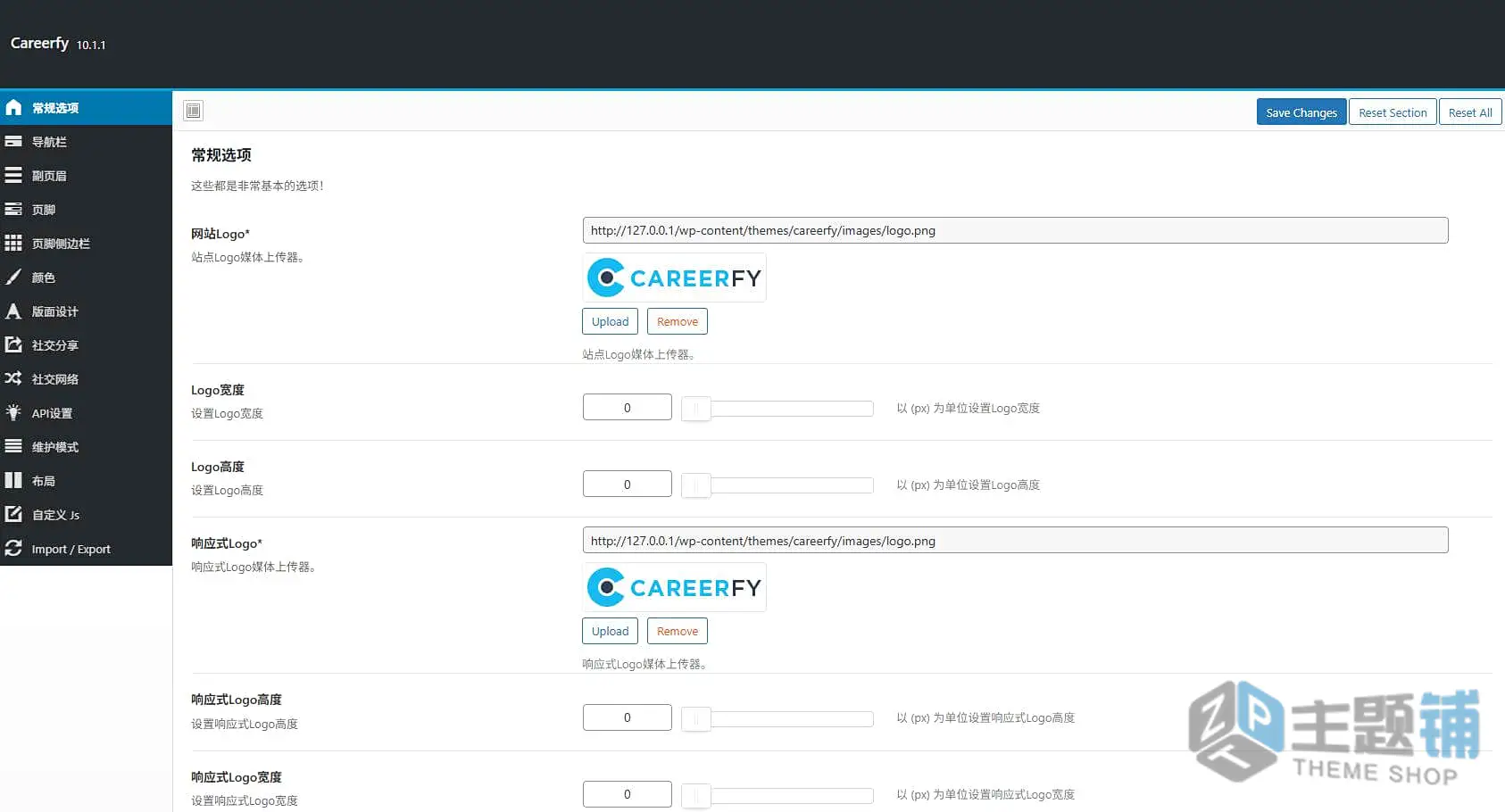Open the 维护模式 tab

click(86, 447)
